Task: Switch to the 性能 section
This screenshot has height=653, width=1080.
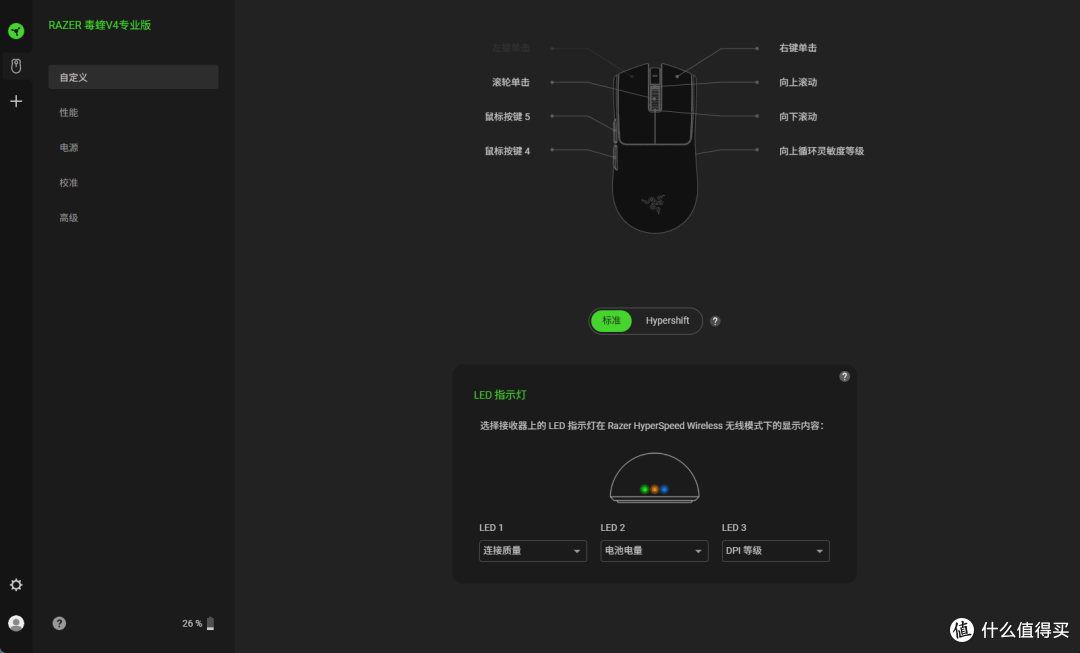Action: click(x=69, y=112)
